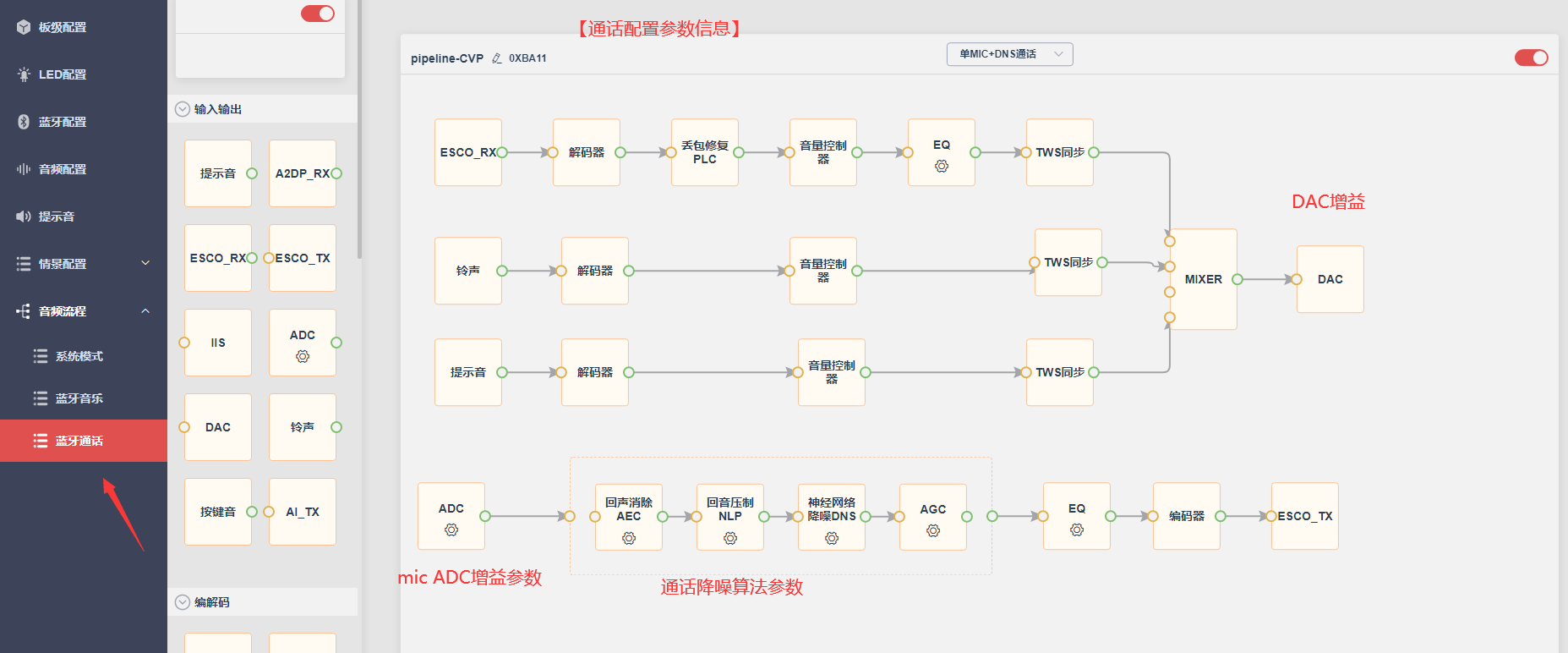
Task: Open gear settings of 回声消除 AEC node
Action: pos(629,538)
